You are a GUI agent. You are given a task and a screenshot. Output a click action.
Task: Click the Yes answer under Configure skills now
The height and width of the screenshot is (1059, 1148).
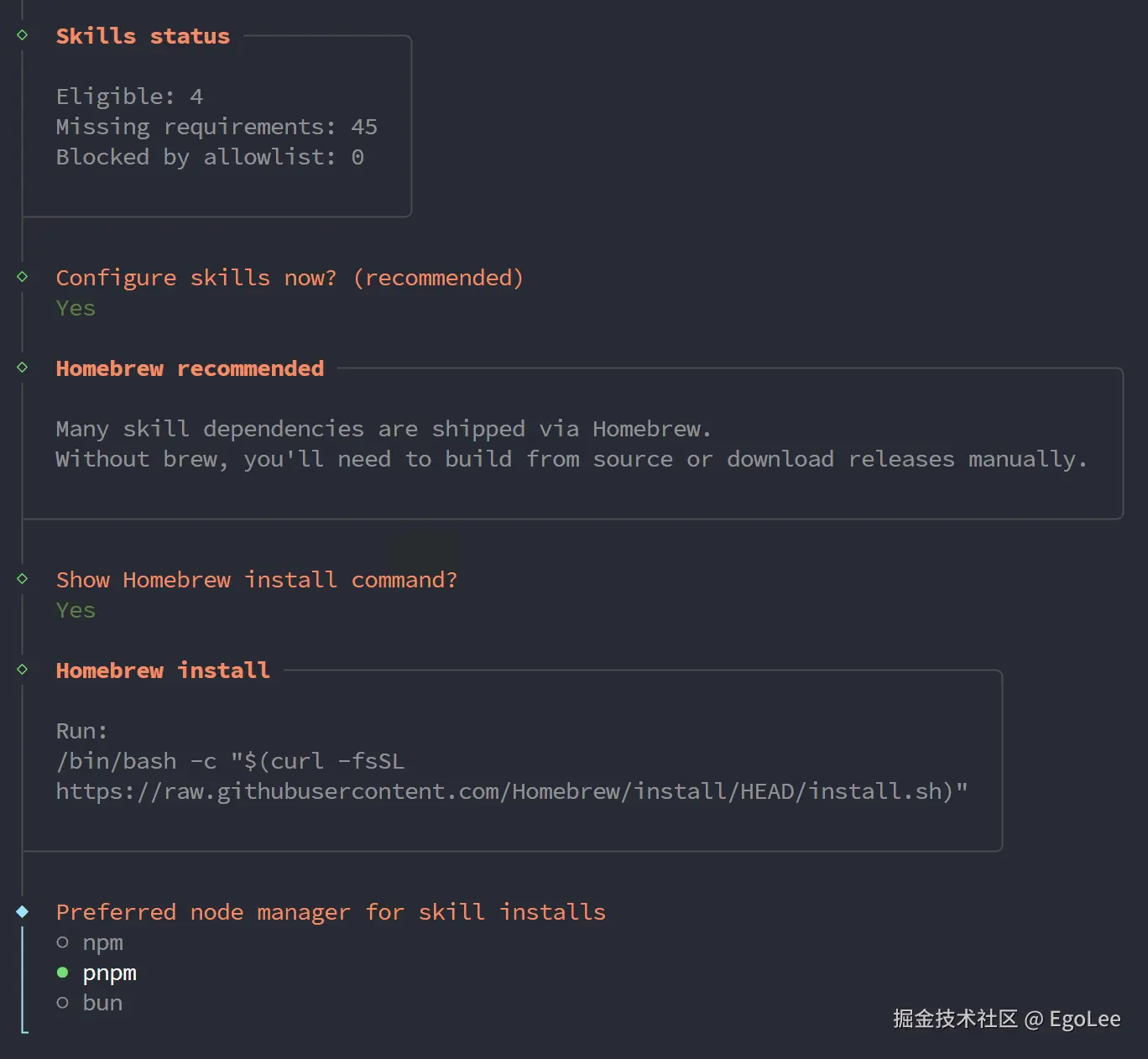coord(76,308)
